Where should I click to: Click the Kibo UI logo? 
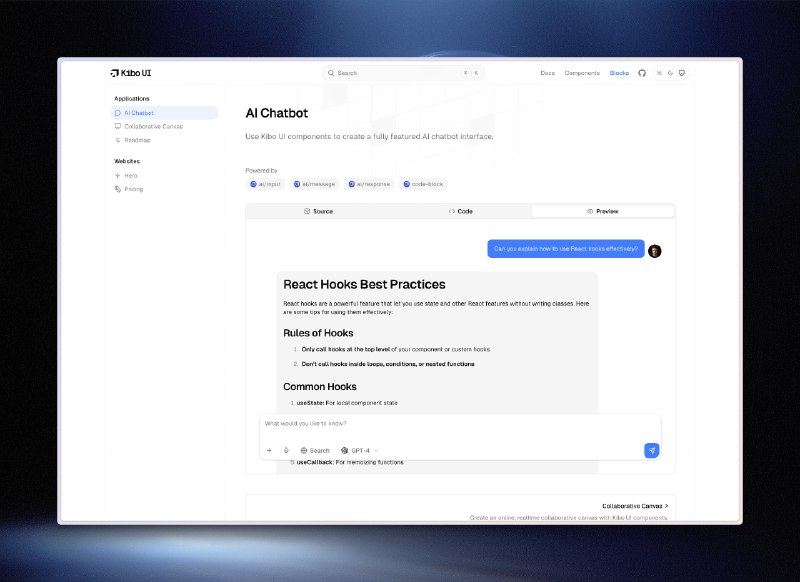[x=131, y=73]
